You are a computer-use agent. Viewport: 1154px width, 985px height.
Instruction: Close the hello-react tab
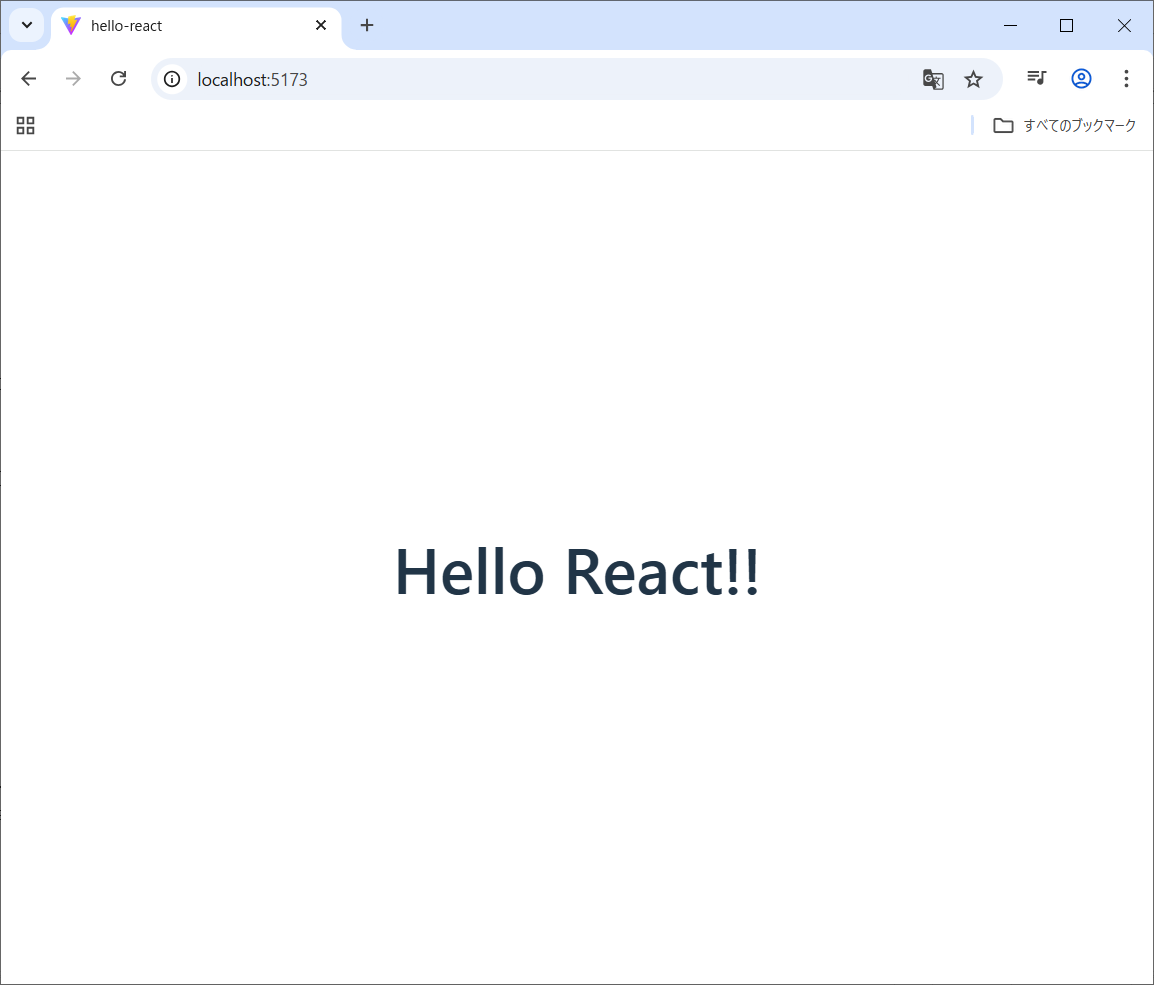321,25
